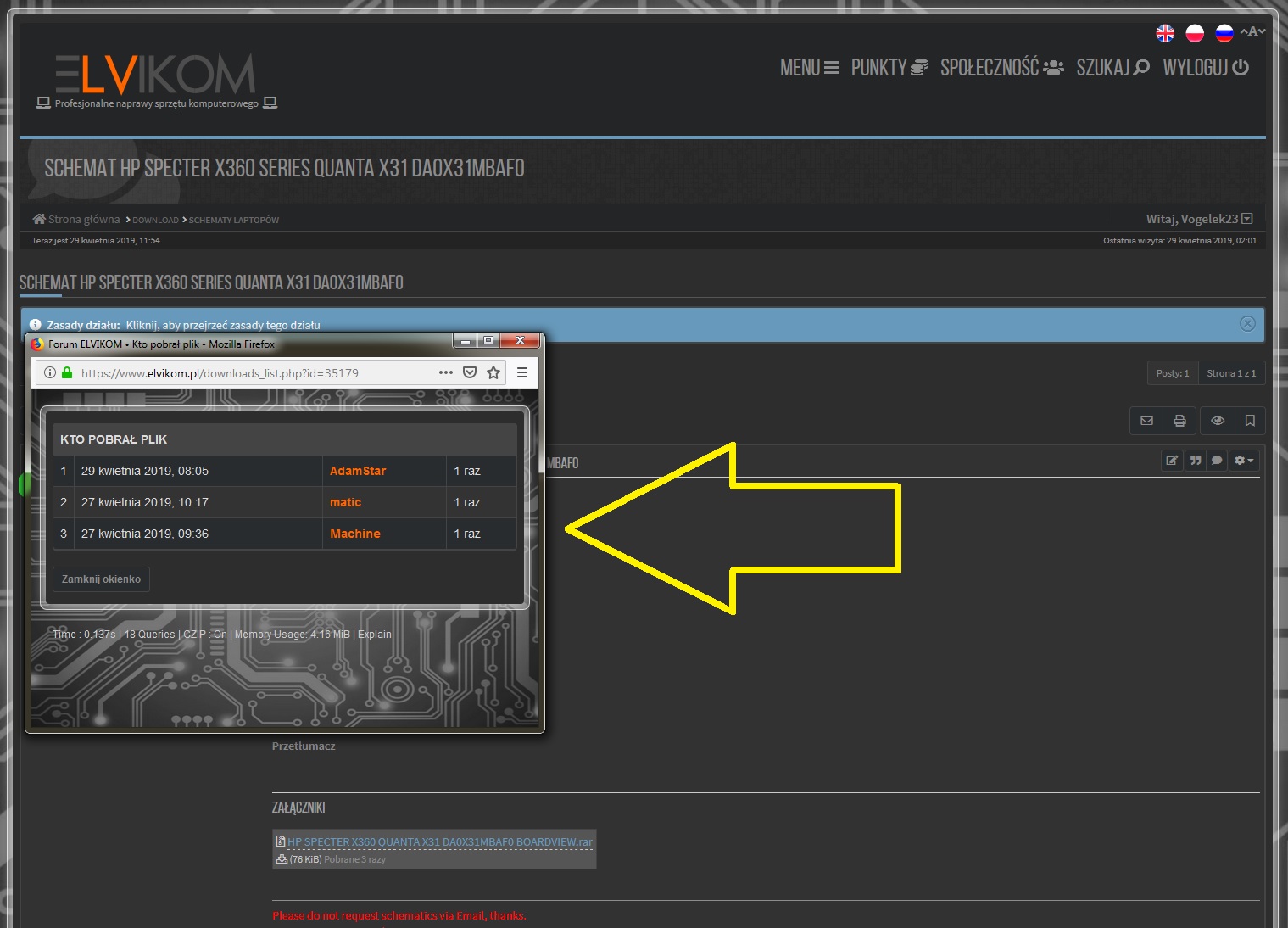Click the comment bubble post icon
The height and width of the screenshot is (928, 1288).
click(1217, 461)
